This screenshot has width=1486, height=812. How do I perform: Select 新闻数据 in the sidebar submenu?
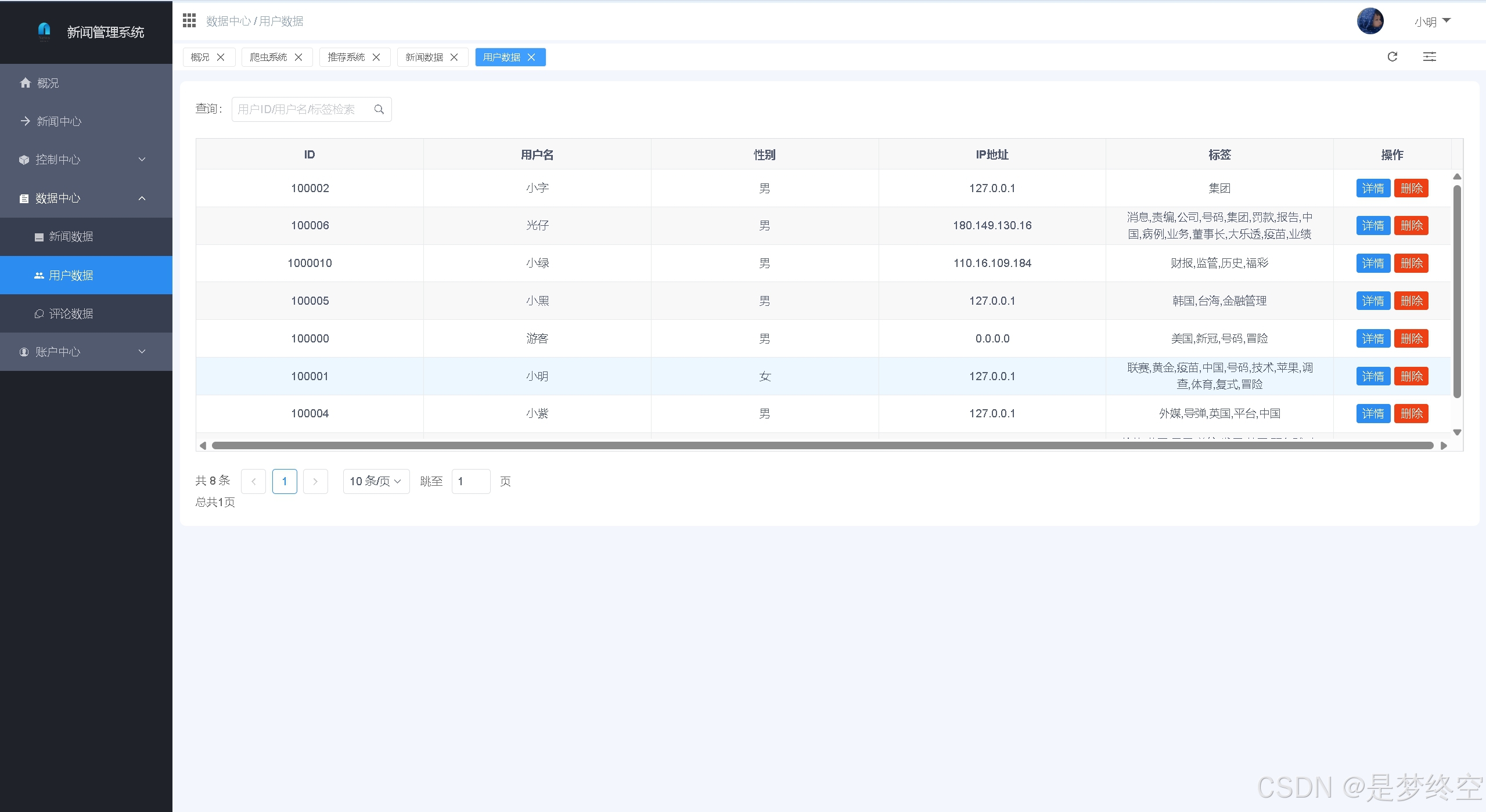pyautogui.click(x=71, y=236)
